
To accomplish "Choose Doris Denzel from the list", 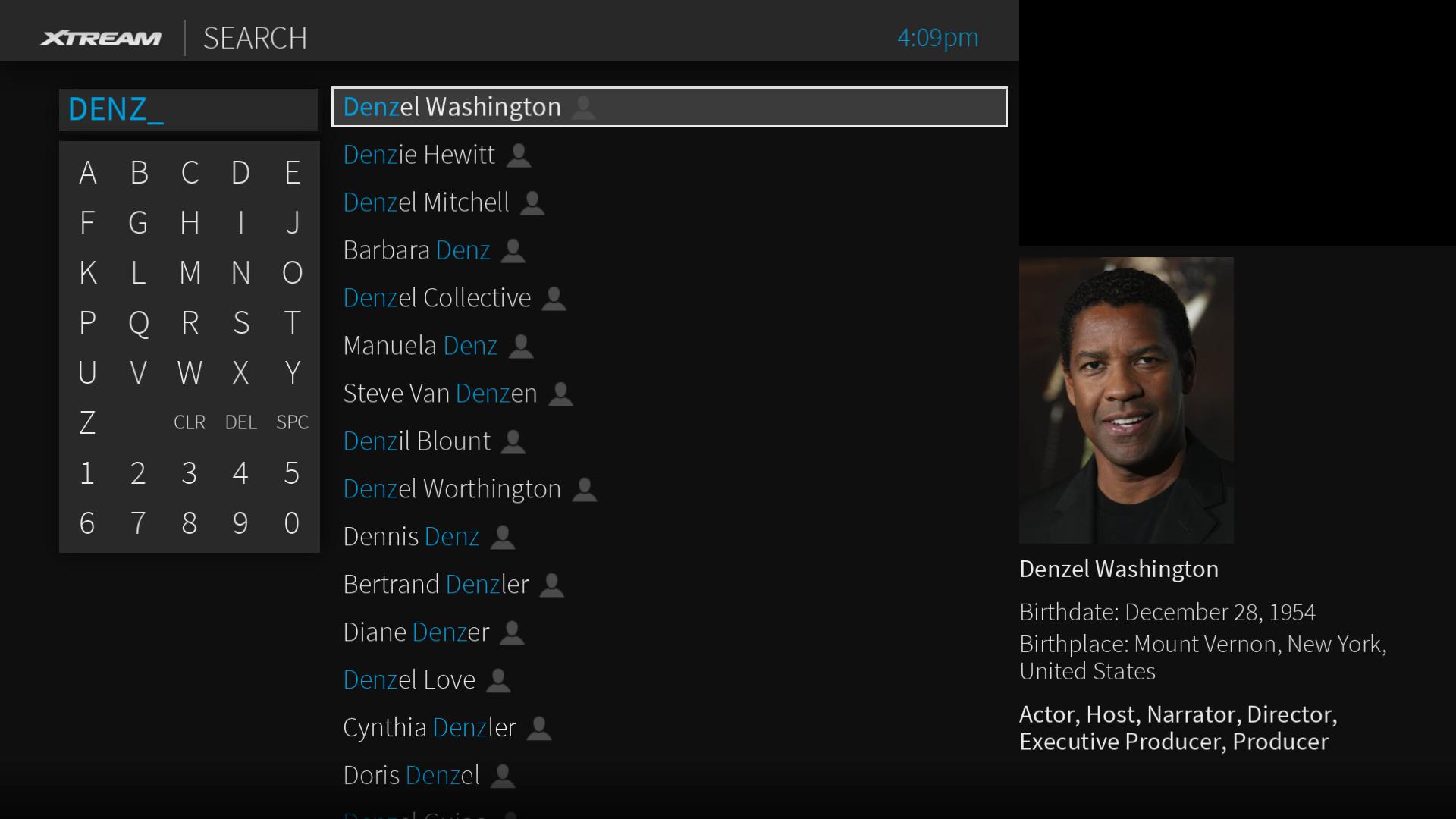I will click(x=670, y=776).
